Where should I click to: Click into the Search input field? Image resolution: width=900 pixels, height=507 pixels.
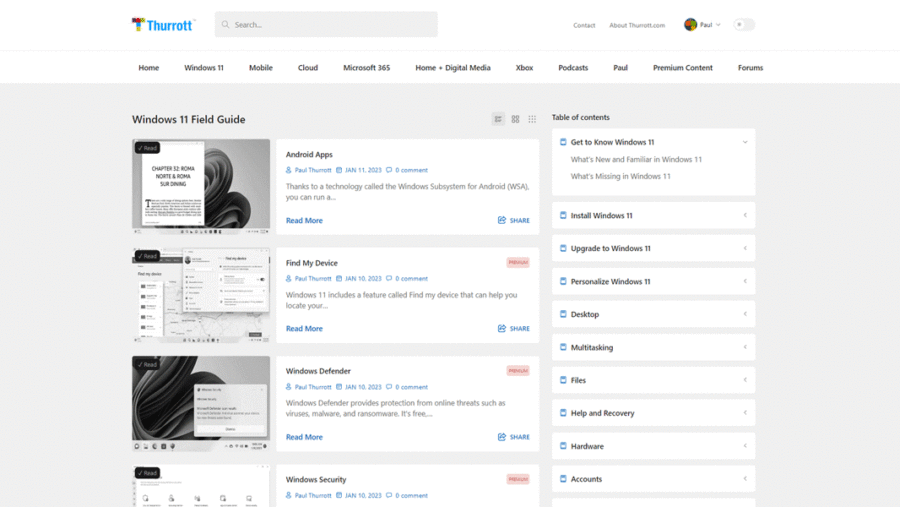[330, 25]
